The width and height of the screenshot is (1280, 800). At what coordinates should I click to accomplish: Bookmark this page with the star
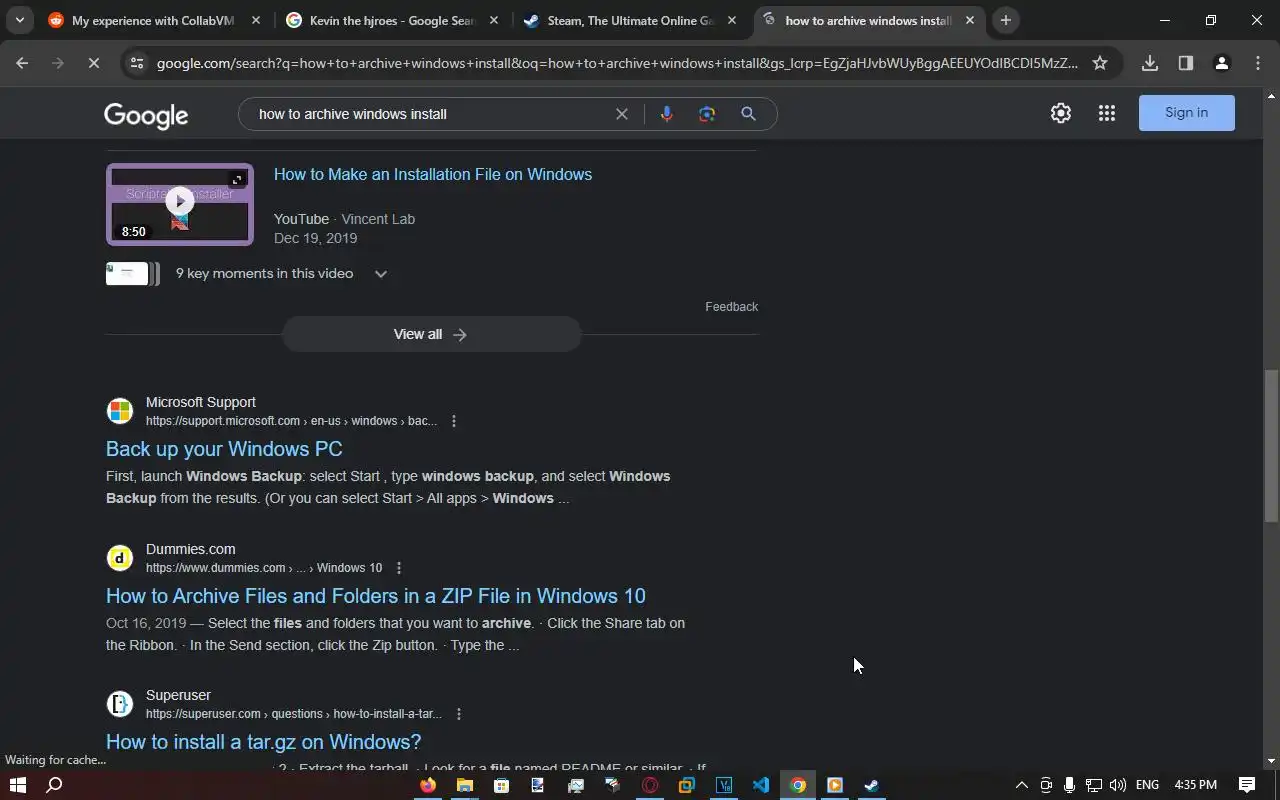click(x=1100, y=63)
